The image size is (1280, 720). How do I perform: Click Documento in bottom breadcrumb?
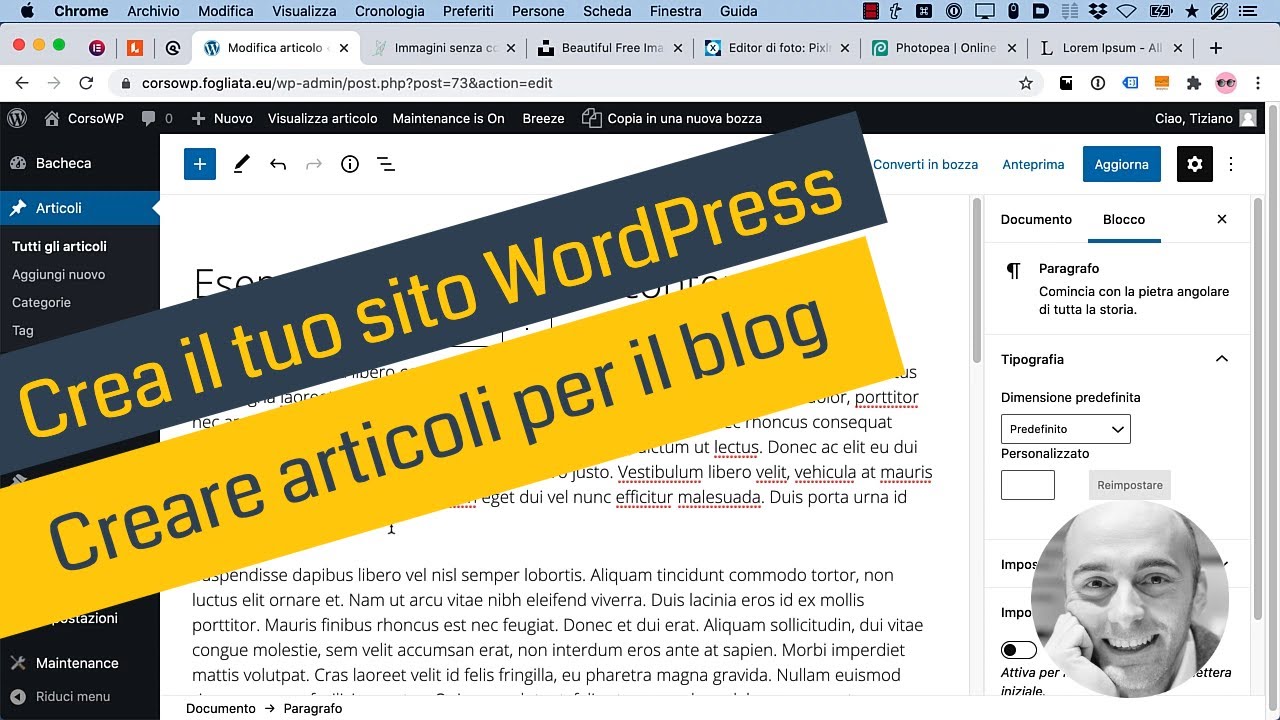point(221,708)
